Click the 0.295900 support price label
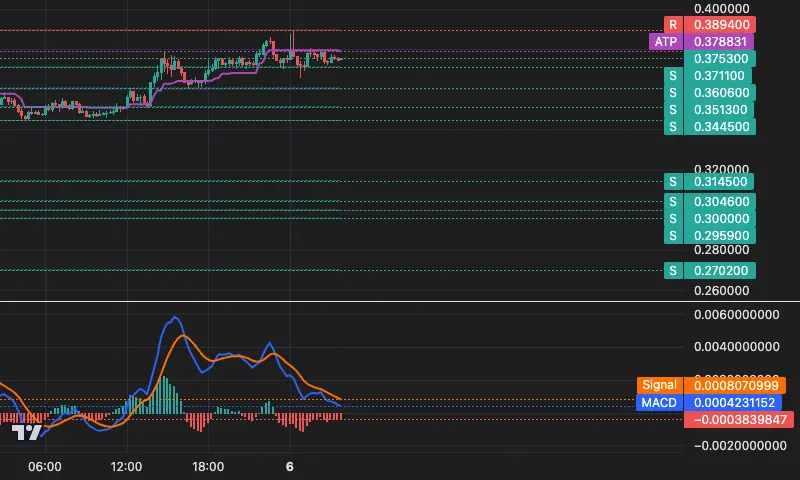This screenshot has width=800, height=480. pos(720,236)
